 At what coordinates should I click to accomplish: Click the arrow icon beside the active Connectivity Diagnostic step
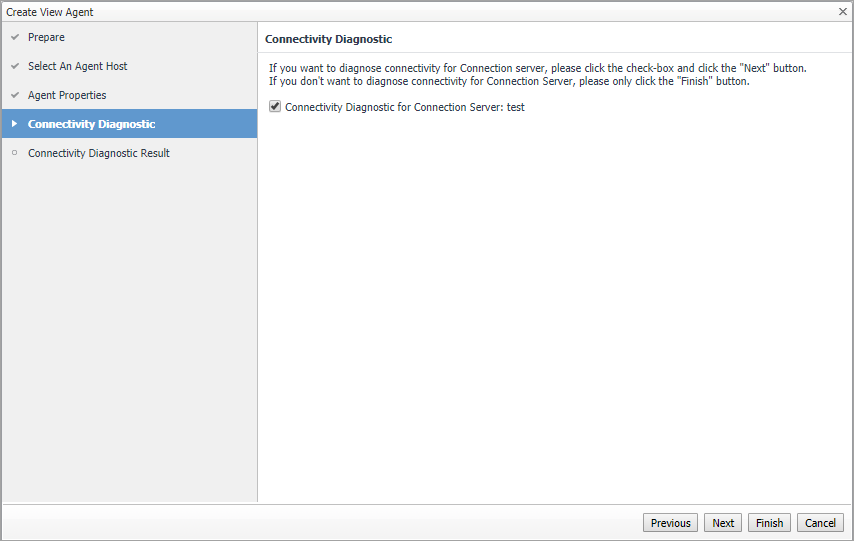click(x=14, y=124)
